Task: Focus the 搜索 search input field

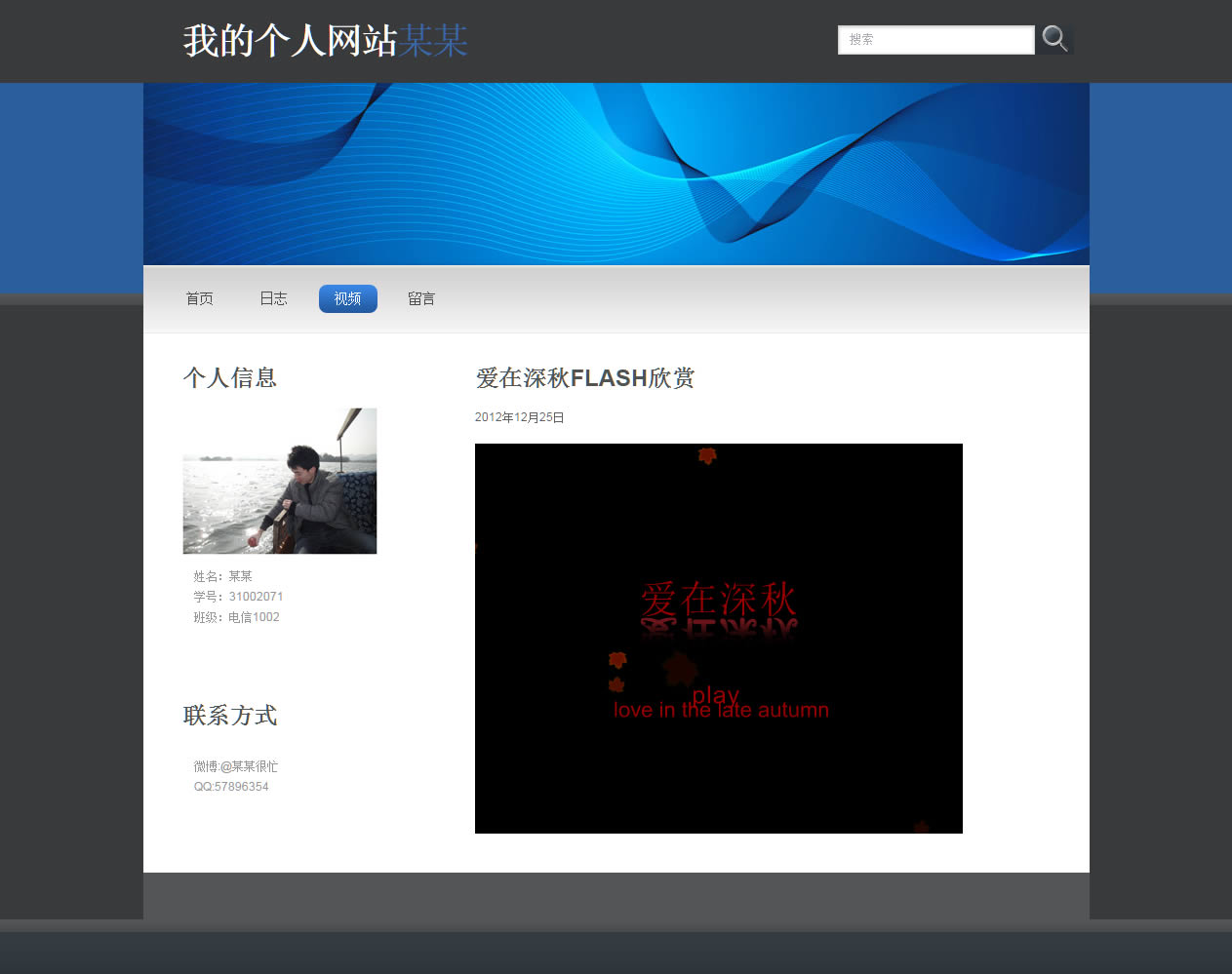Action: [x=935, y=40]
